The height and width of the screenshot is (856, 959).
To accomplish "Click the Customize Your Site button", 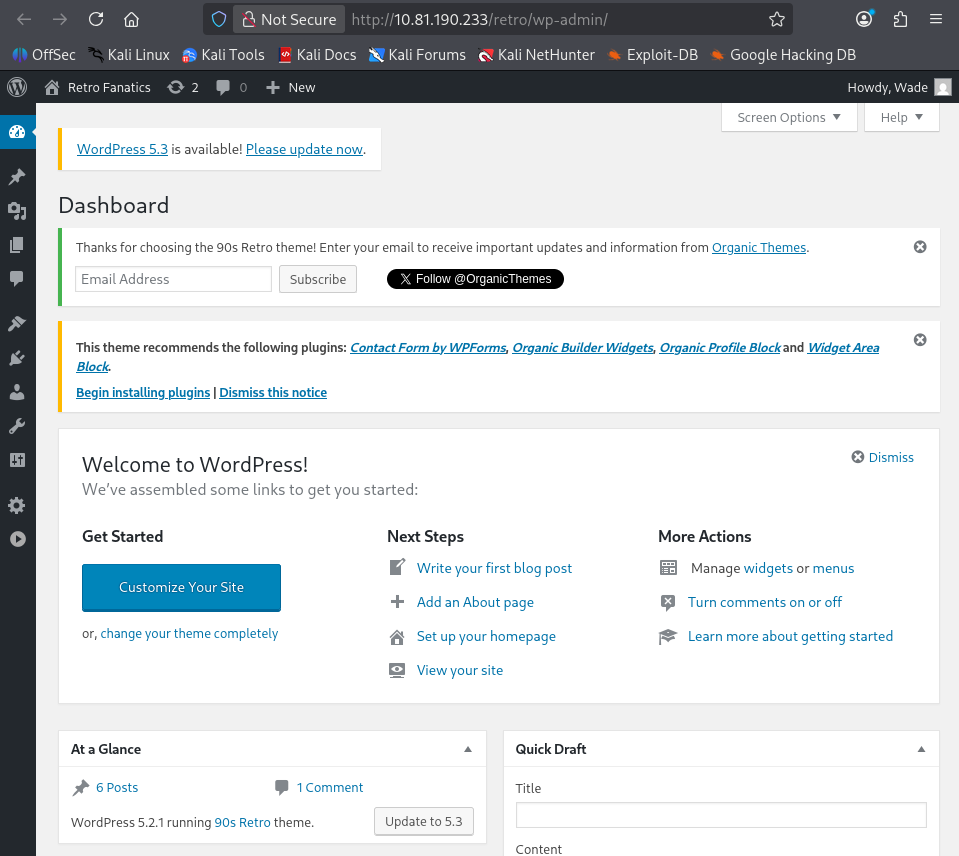I will click(181, 587).
